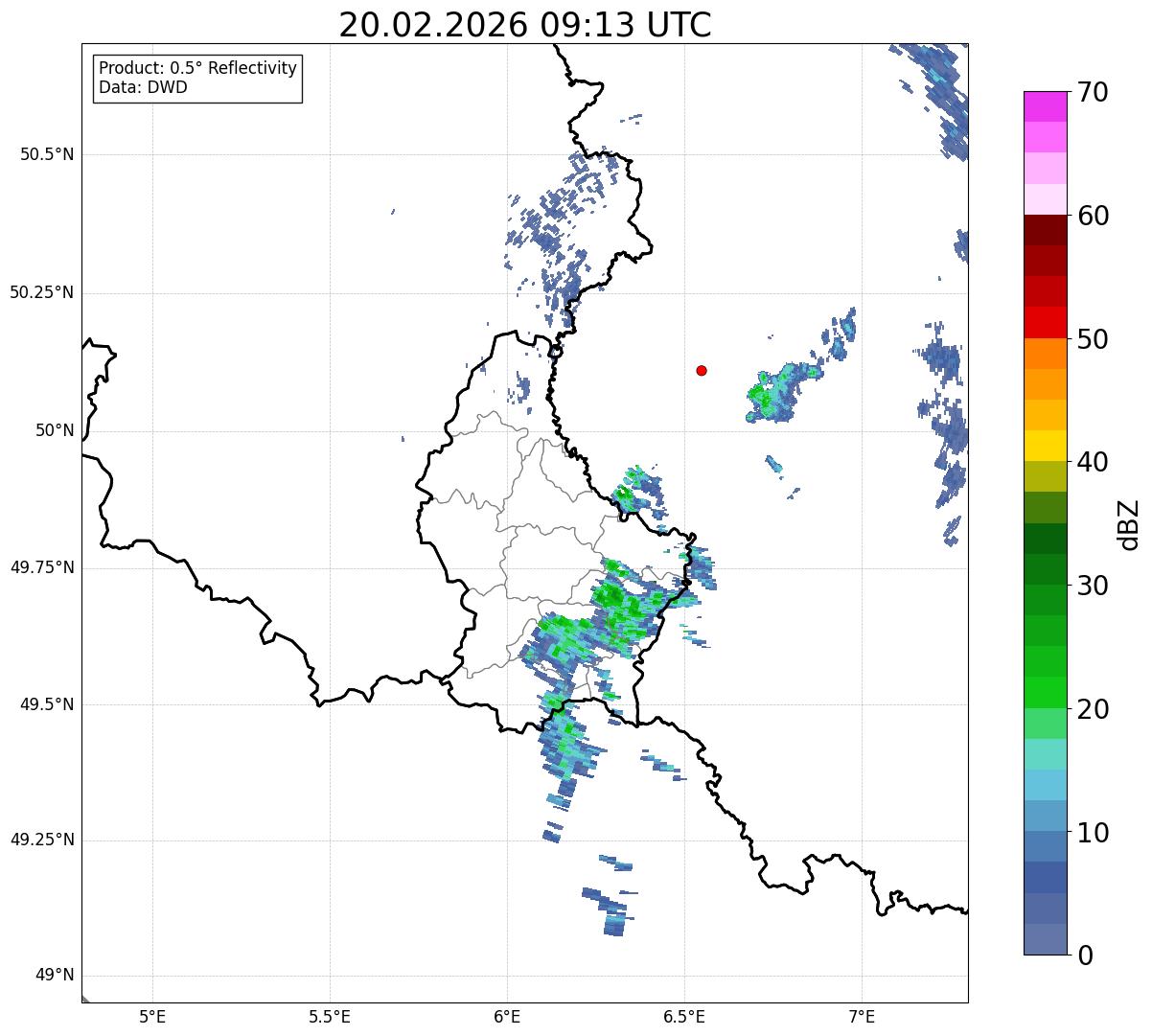Click the 0 value on colorbar
This screenshot has height=1036, width=1152.
coord(1085,955)
